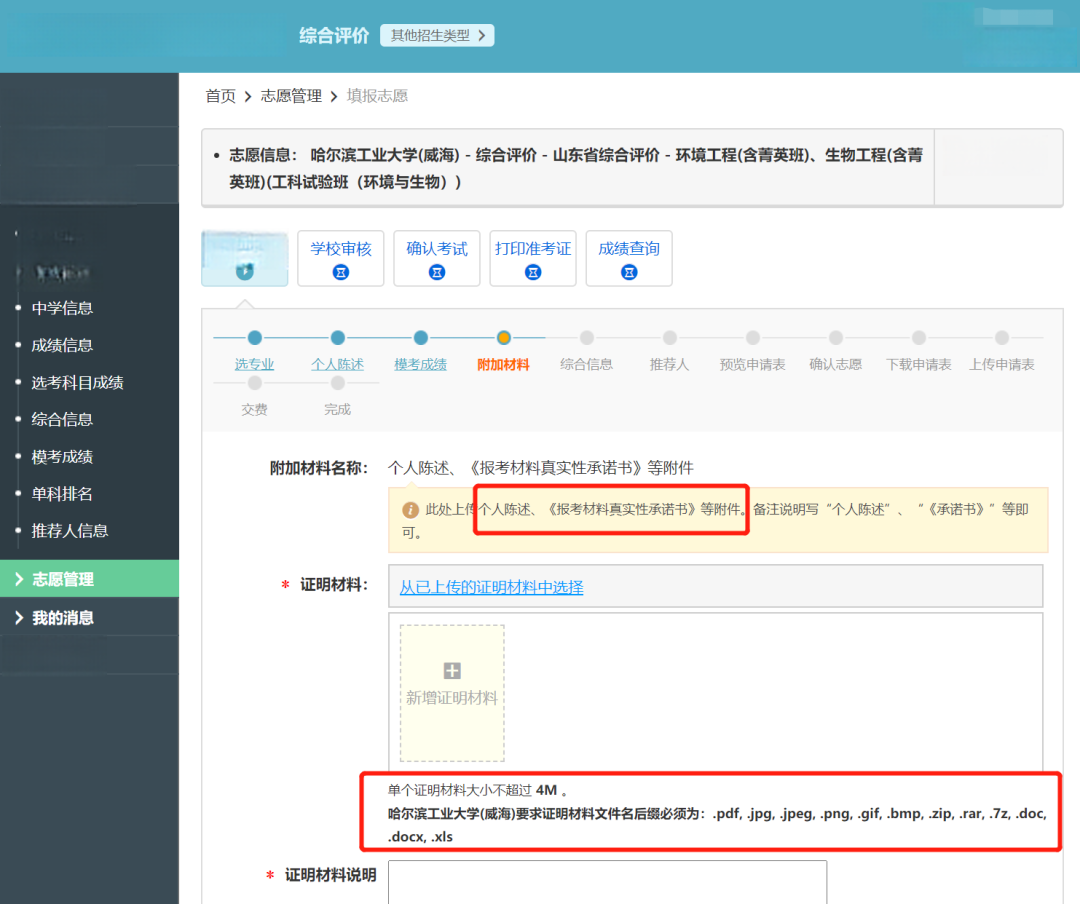This screenshot has height=904, width=1080.
Task: Open 单科排名 in the sidebar
Action: pyautogui.click(x=62, y=493)
